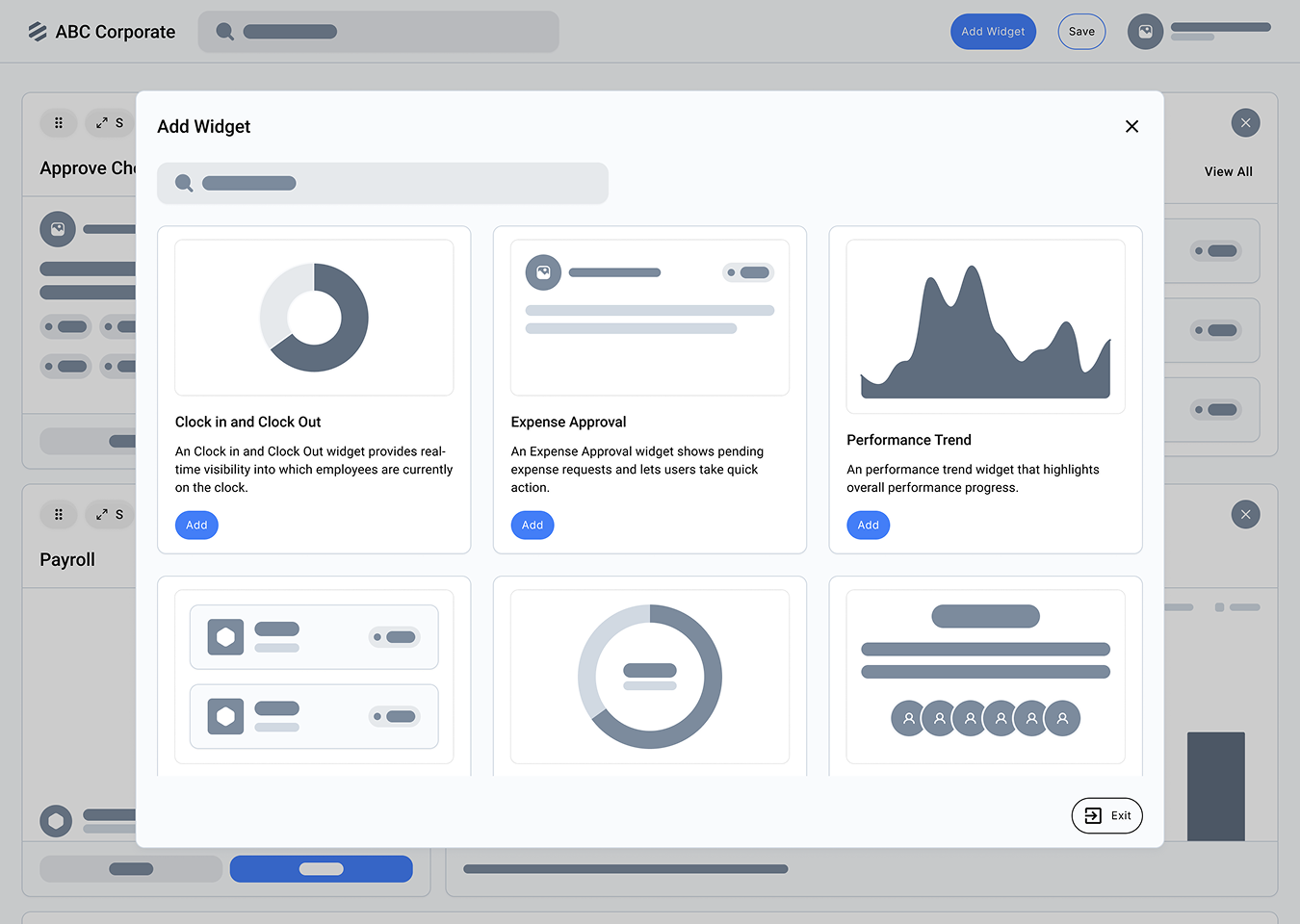Open the user profile avatar in header
1300x924 pixels.
coord(1145,32)
